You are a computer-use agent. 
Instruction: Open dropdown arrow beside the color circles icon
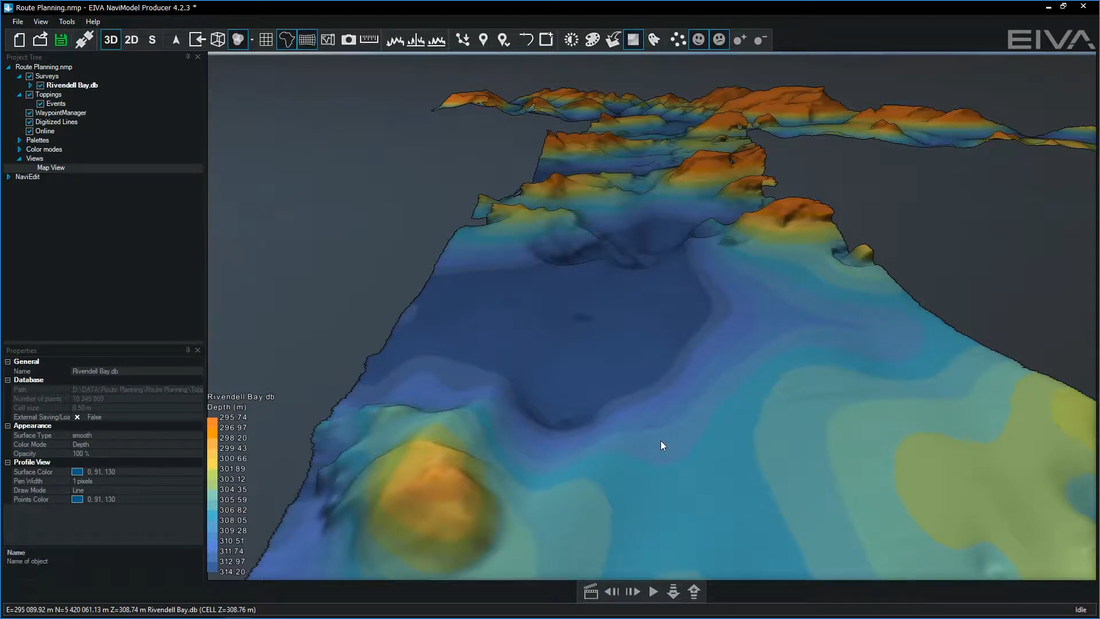point(252,40)
